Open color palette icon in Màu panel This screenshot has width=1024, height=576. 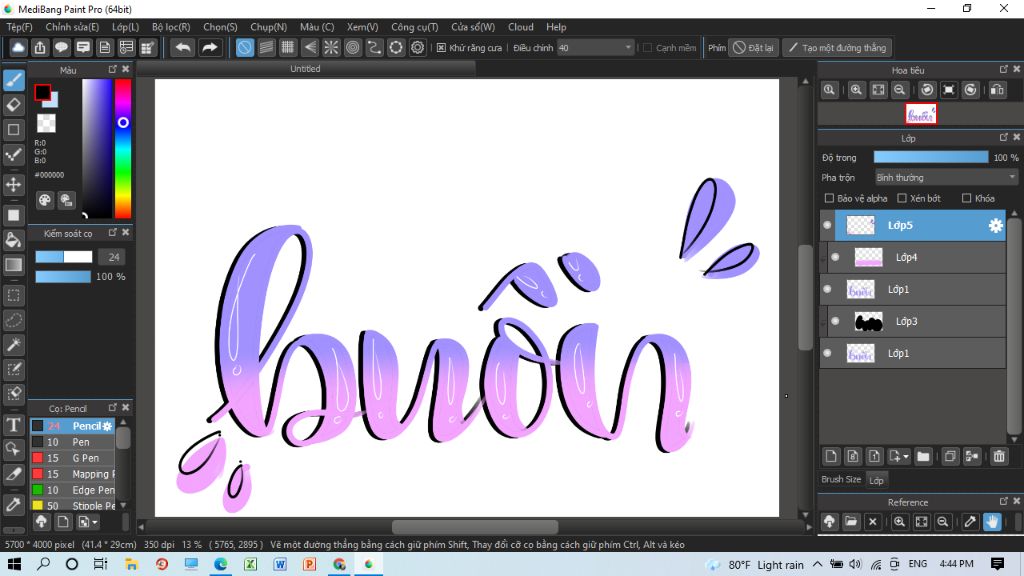point(44,200)
